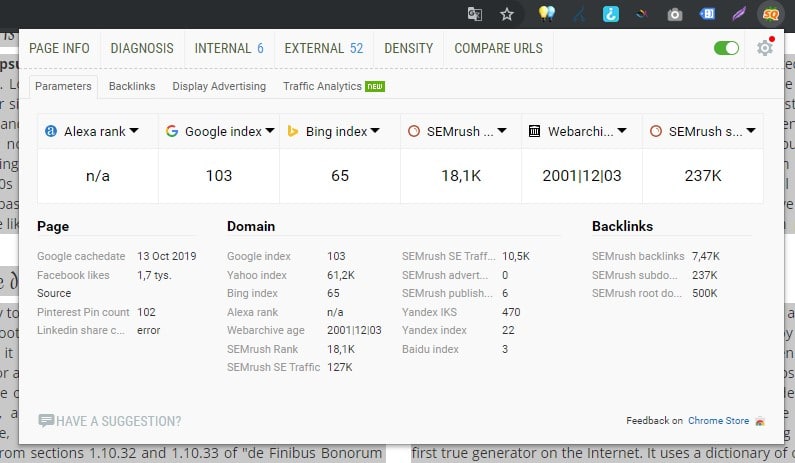This screenshot has width=795, height=463.
Task: Click the Google logo icon by Google index
Action: pos(172,131)
